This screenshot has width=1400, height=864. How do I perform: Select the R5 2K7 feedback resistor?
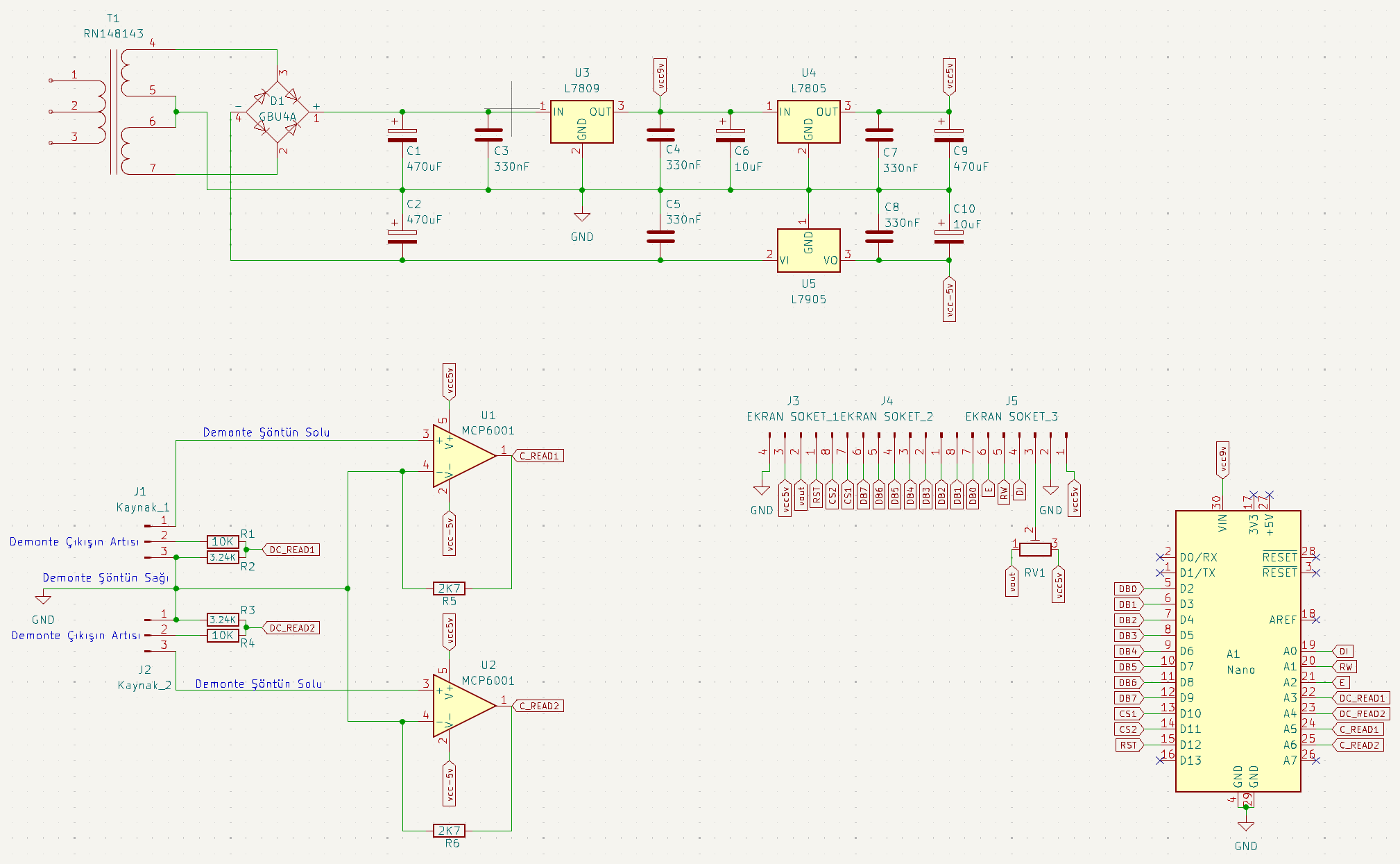click(449, 588)
